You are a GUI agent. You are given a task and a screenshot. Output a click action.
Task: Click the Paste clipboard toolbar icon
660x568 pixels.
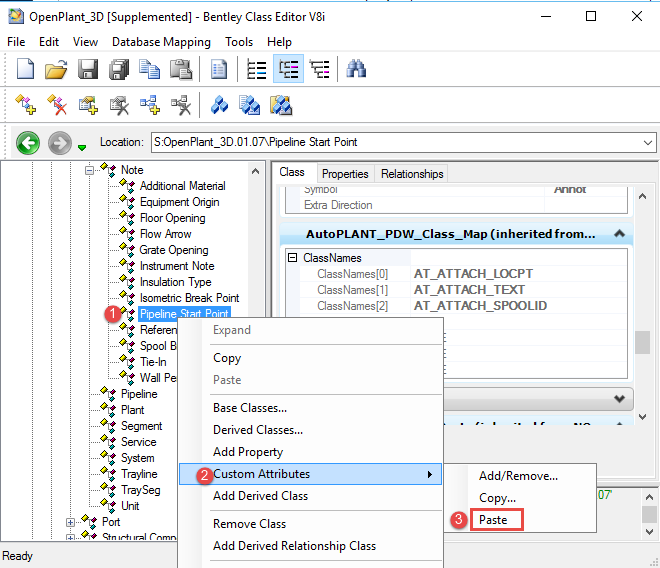click(181, 69)
